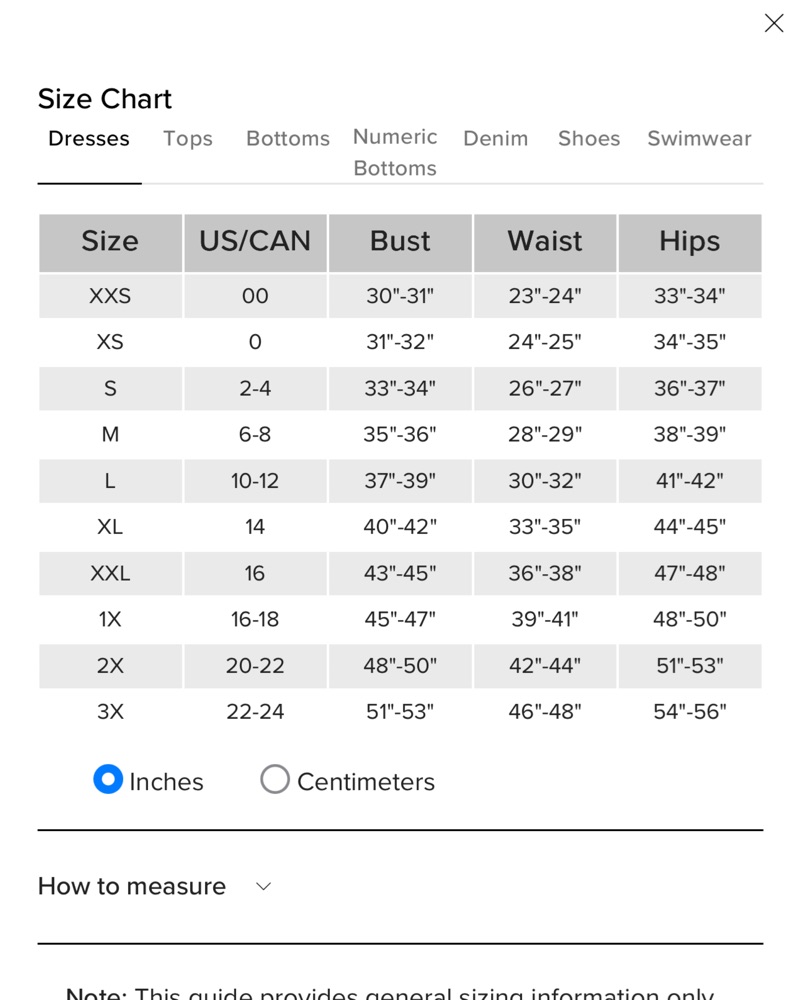Switch to the Tops tab
This screenshot has height=1000, width=801.
pos(187,138)
